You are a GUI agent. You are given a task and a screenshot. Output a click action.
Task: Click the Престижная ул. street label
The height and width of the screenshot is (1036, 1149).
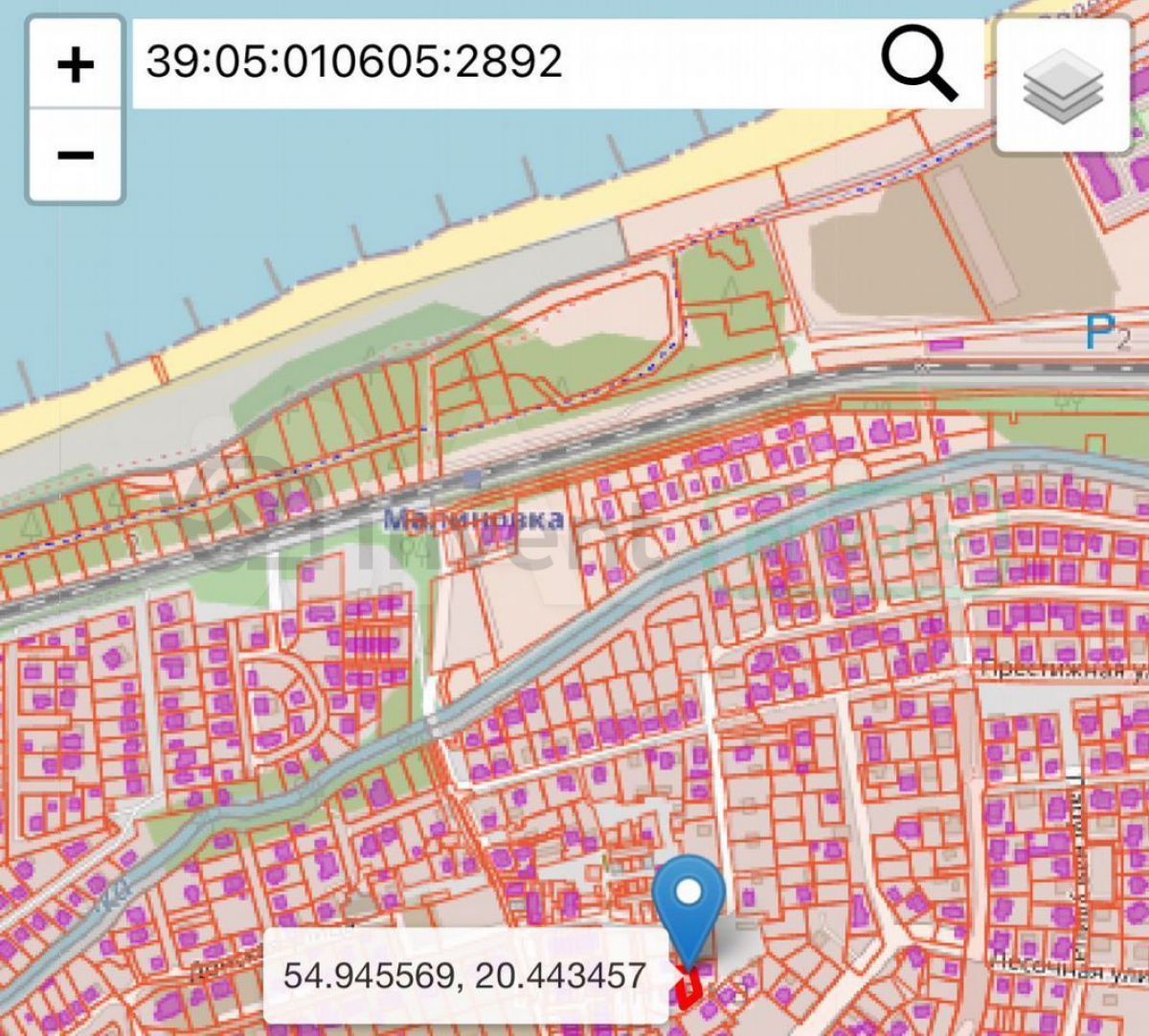point(1063,668)
